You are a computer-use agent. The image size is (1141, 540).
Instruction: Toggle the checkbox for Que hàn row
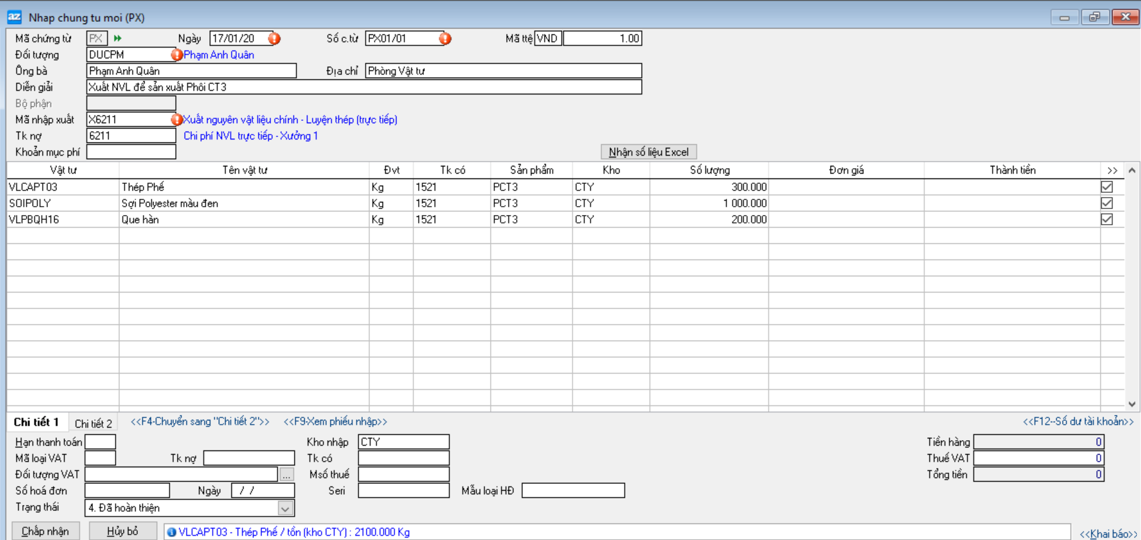[1106, 219]
